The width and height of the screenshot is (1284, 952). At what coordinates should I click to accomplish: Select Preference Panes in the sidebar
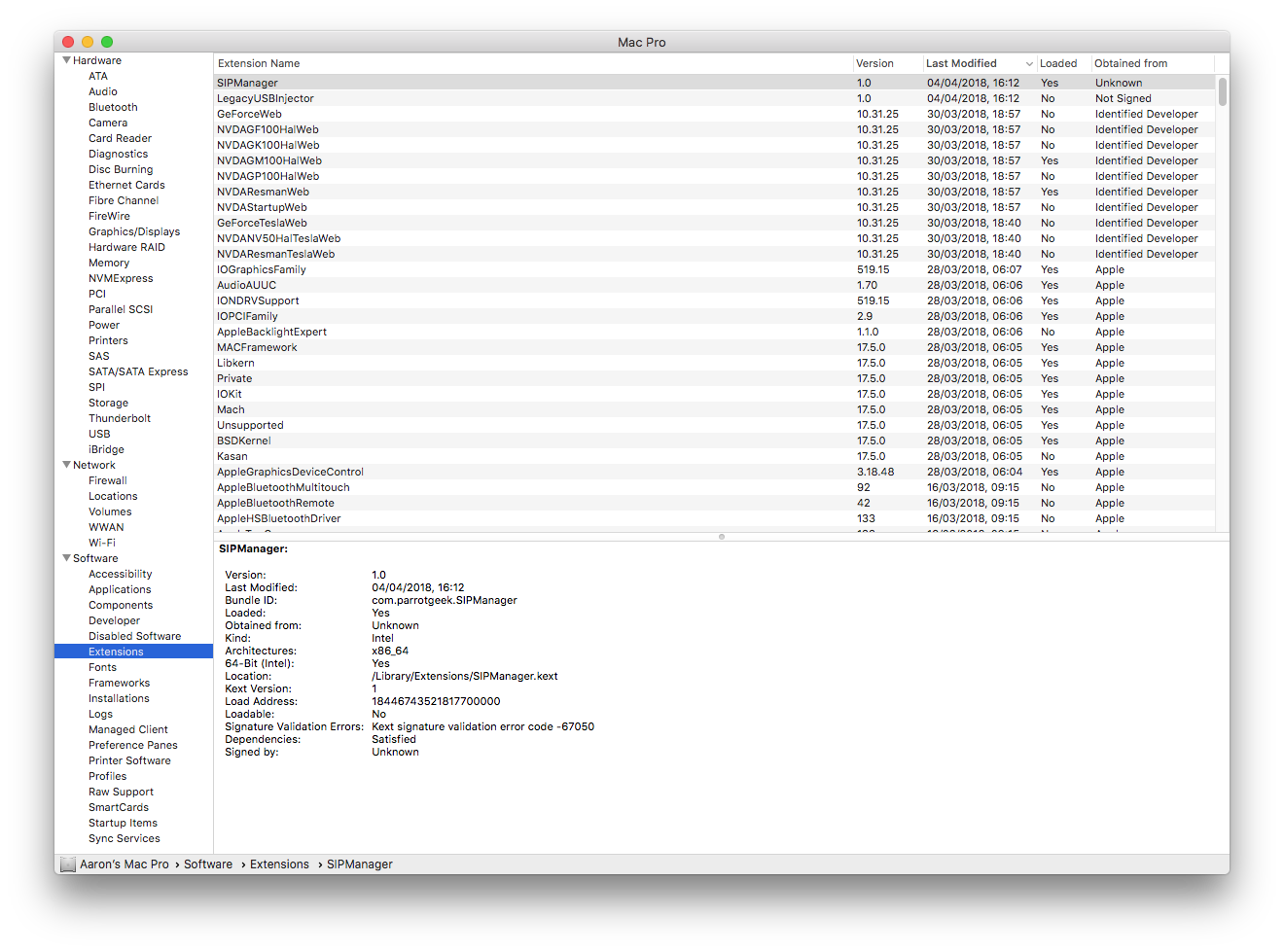(x=133, y=745)
